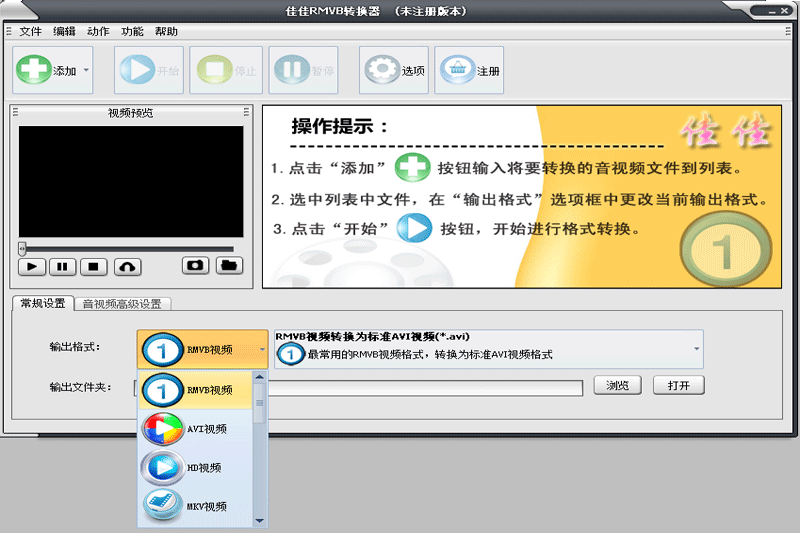Open the 文件 menu
This screenshot has width=800, height=533.
pyautogui.click(x=30, y=32)
